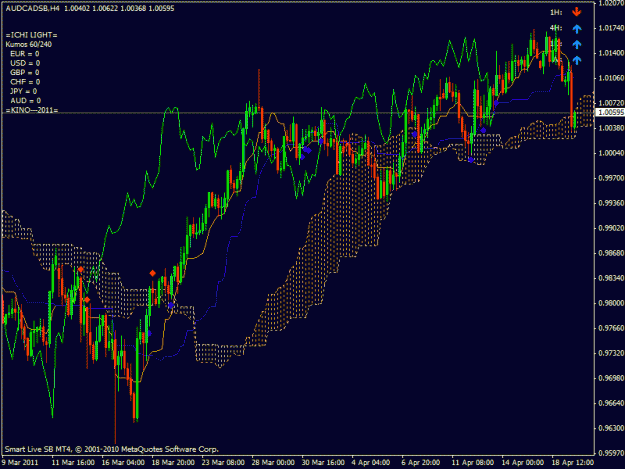Click the "23 Mar 08:00" time axis label

click(x=223, y=463)
